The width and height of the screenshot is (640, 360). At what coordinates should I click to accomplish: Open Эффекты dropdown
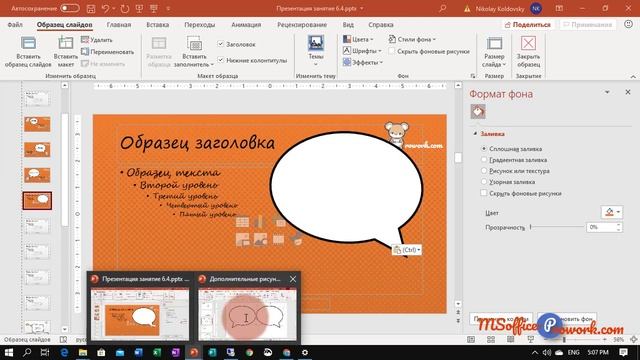[x=363, y=62]
